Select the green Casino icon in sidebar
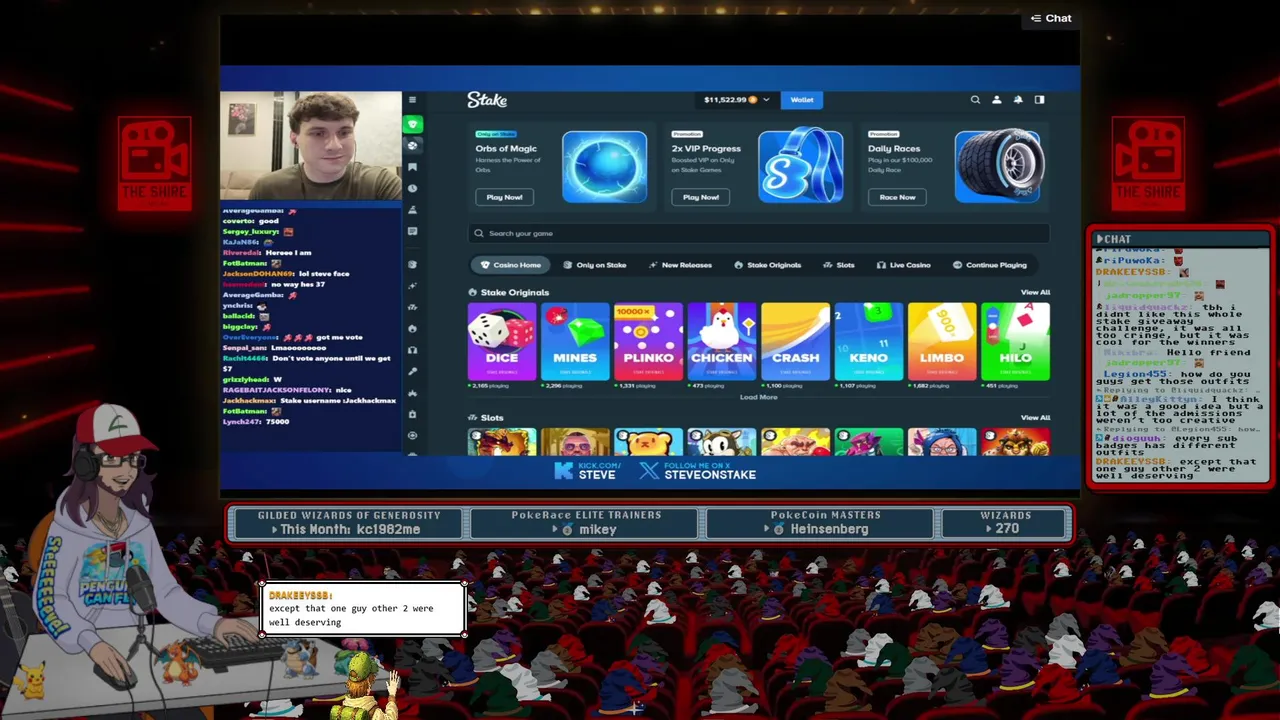 pyautogui.click(x=412, y=124)
